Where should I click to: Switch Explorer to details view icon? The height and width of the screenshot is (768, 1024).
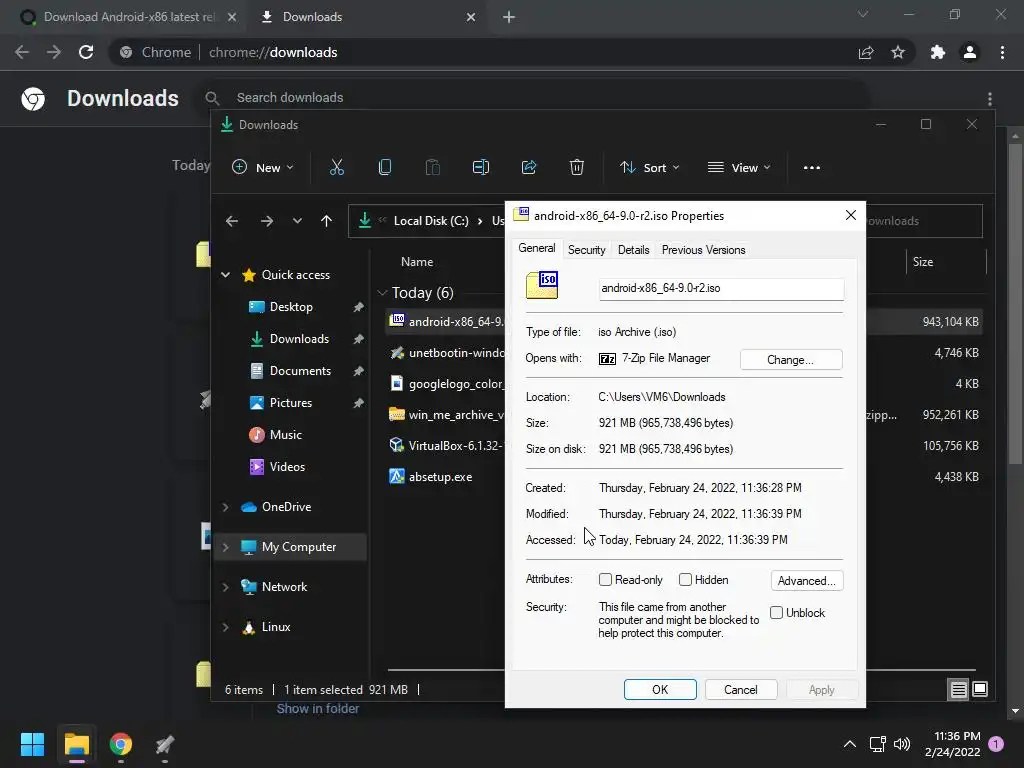pos(958,690)
